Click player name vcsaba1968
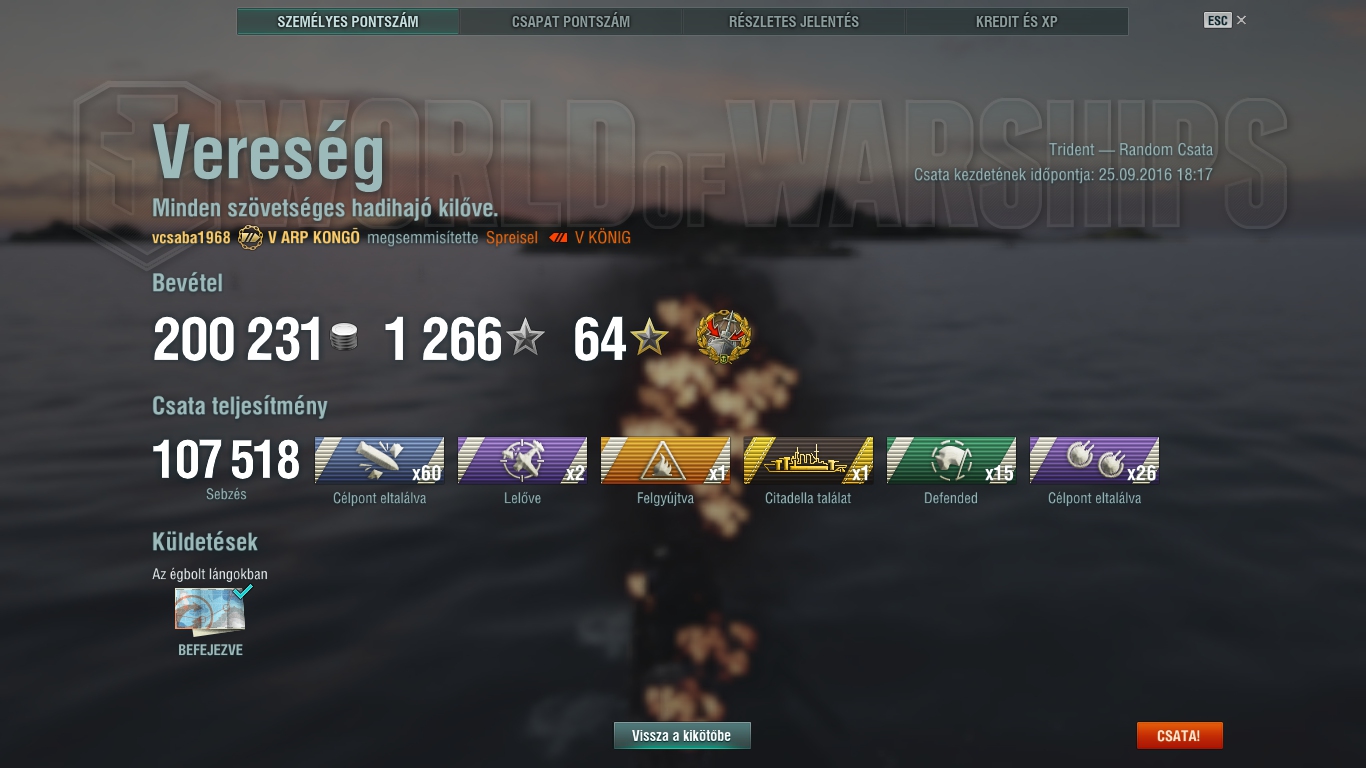This screenshot has width=1366, height=768. (x=191, y=238)
